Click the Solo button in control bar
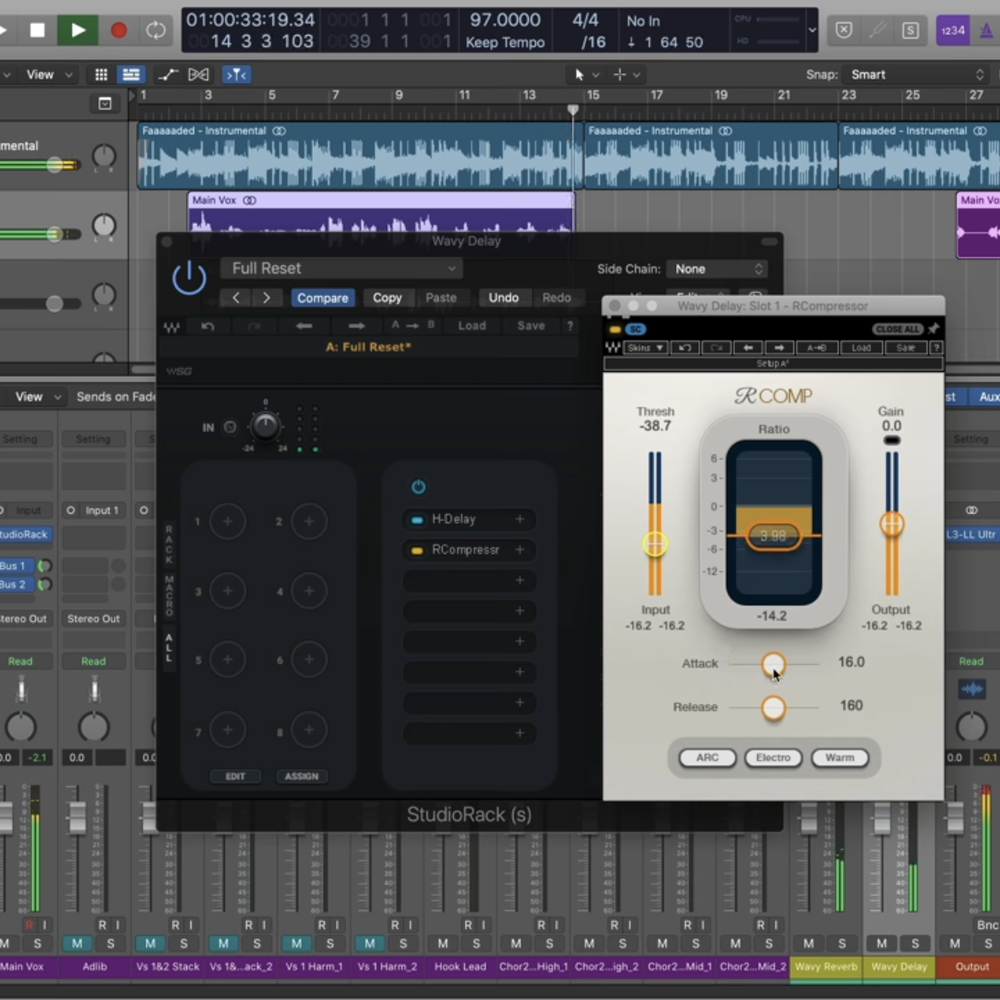Screen dimensions: 1000x1000 [x=910, y=30]
